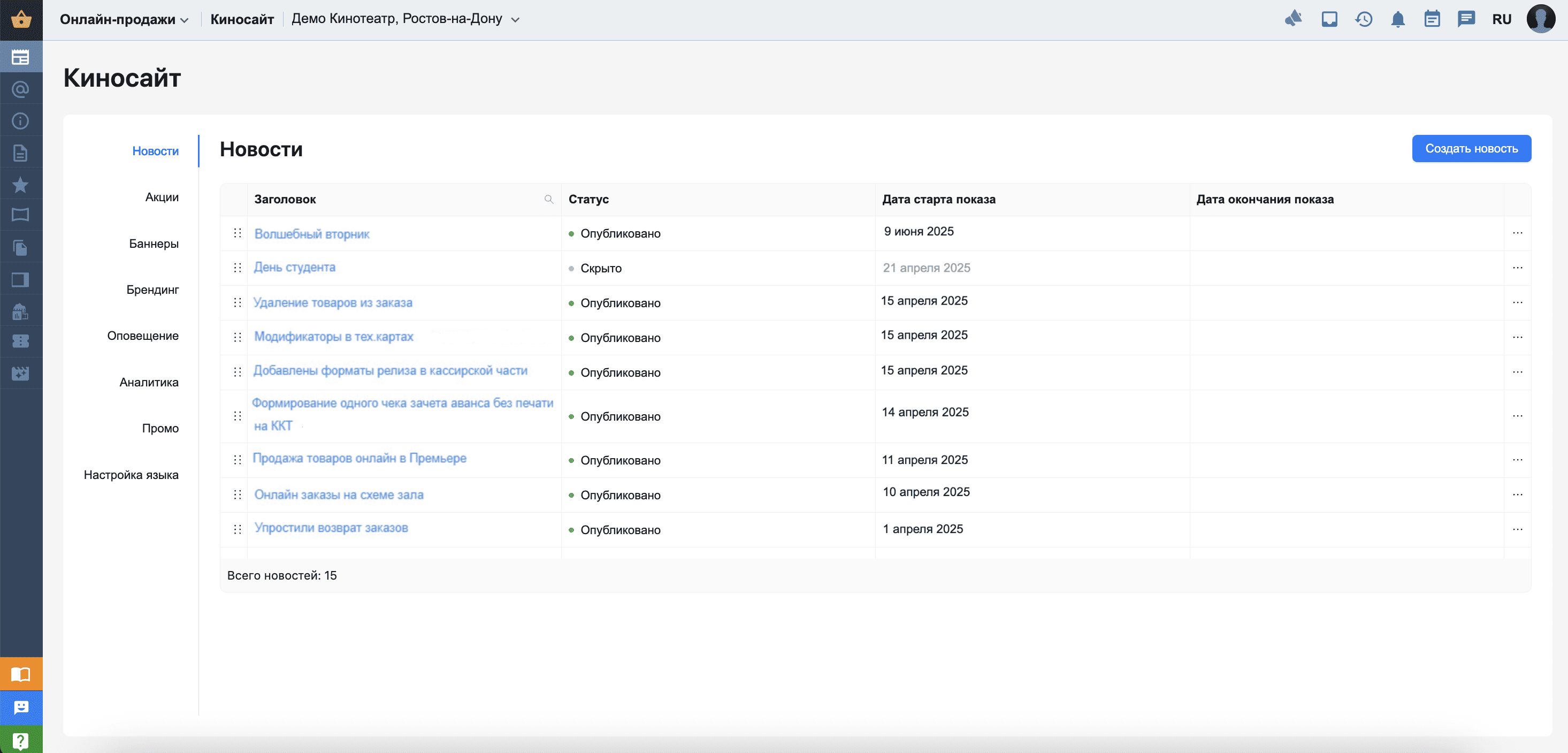Grab the drag handle of Онлайн заказы row
This screenshot has width=1568, height=753.
(238, 495)
